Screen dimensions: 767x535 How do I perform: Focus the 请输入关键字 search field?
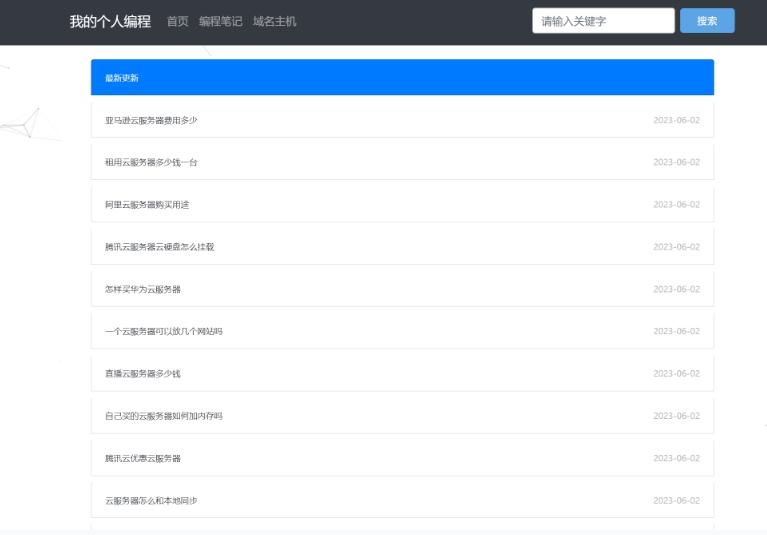[603, 21]
